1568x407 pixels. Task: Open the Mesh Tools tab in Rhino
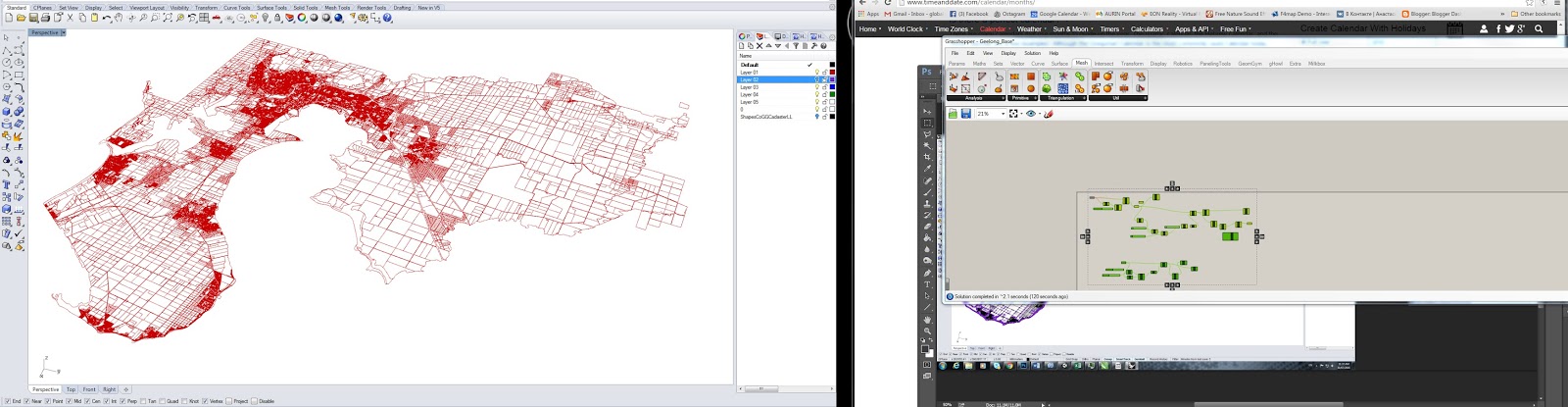coord(337,7)
